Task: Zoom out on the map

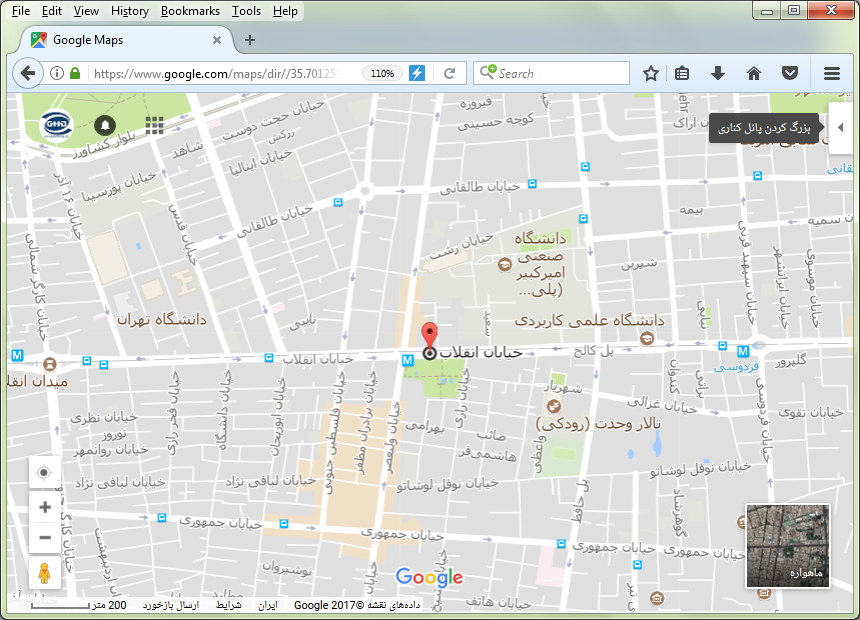Action: pyautogui.click(x=45, y=538)
